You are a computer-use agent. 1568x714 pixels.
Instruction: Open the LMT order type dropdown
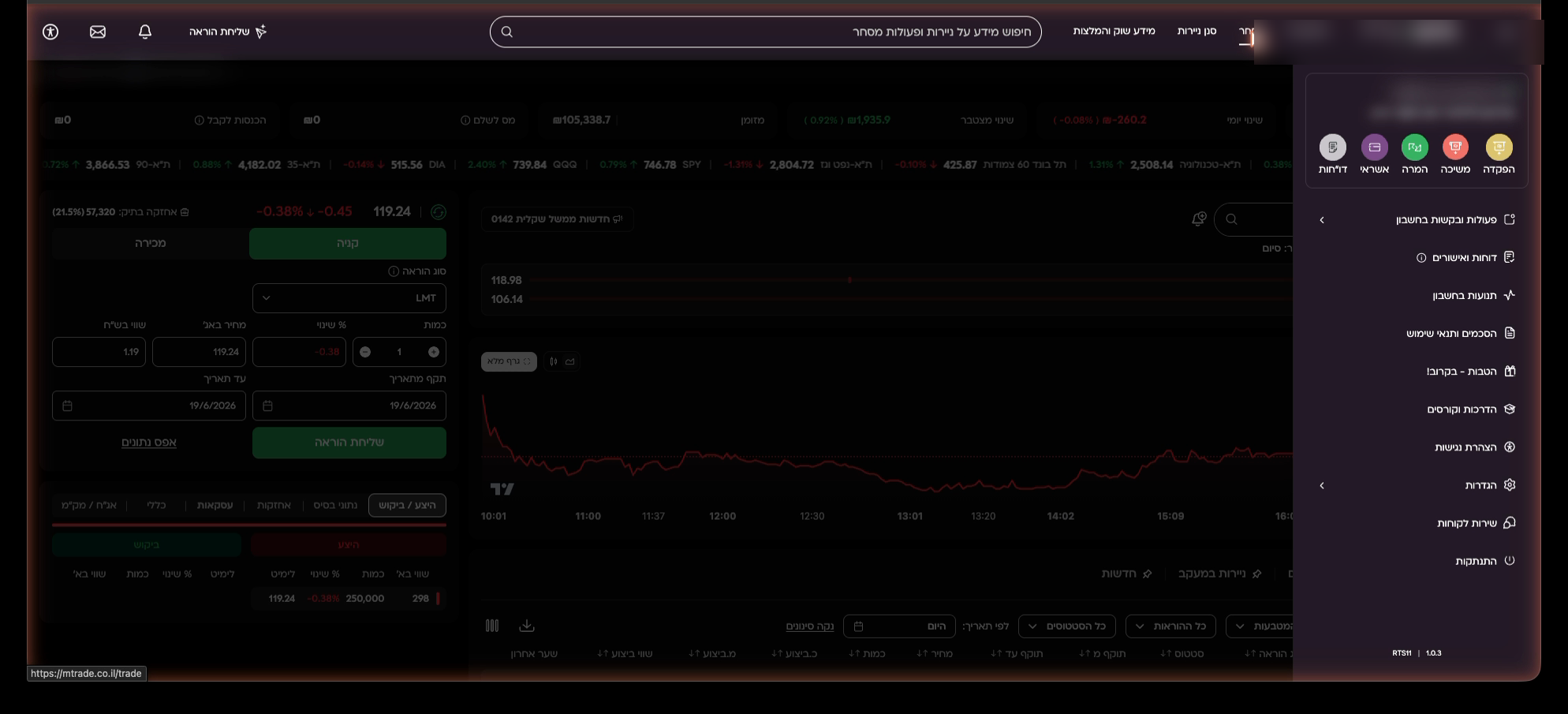349,298
